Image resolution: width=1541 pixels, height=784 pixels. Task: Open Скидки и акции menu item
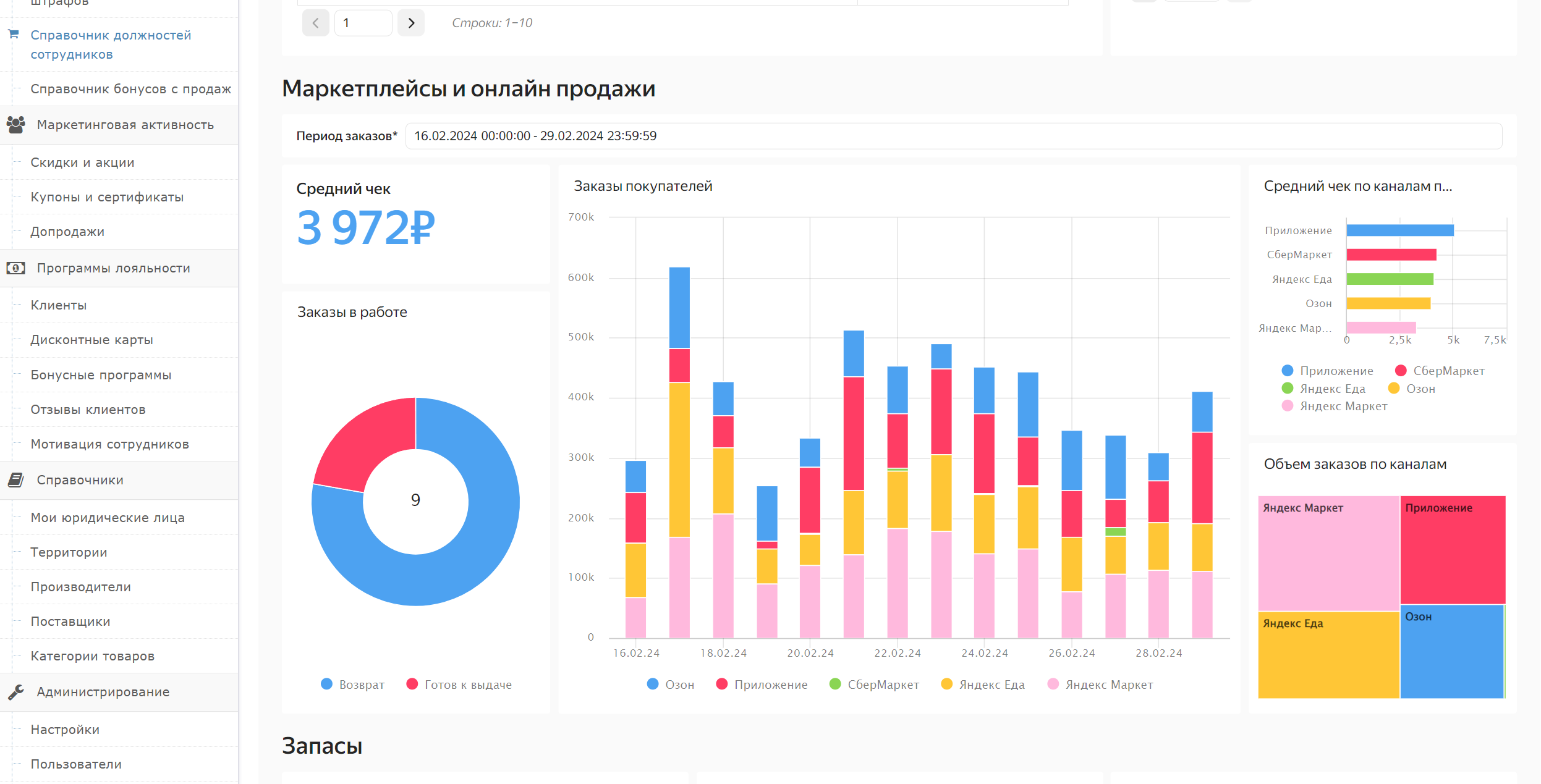coord(82,162)
